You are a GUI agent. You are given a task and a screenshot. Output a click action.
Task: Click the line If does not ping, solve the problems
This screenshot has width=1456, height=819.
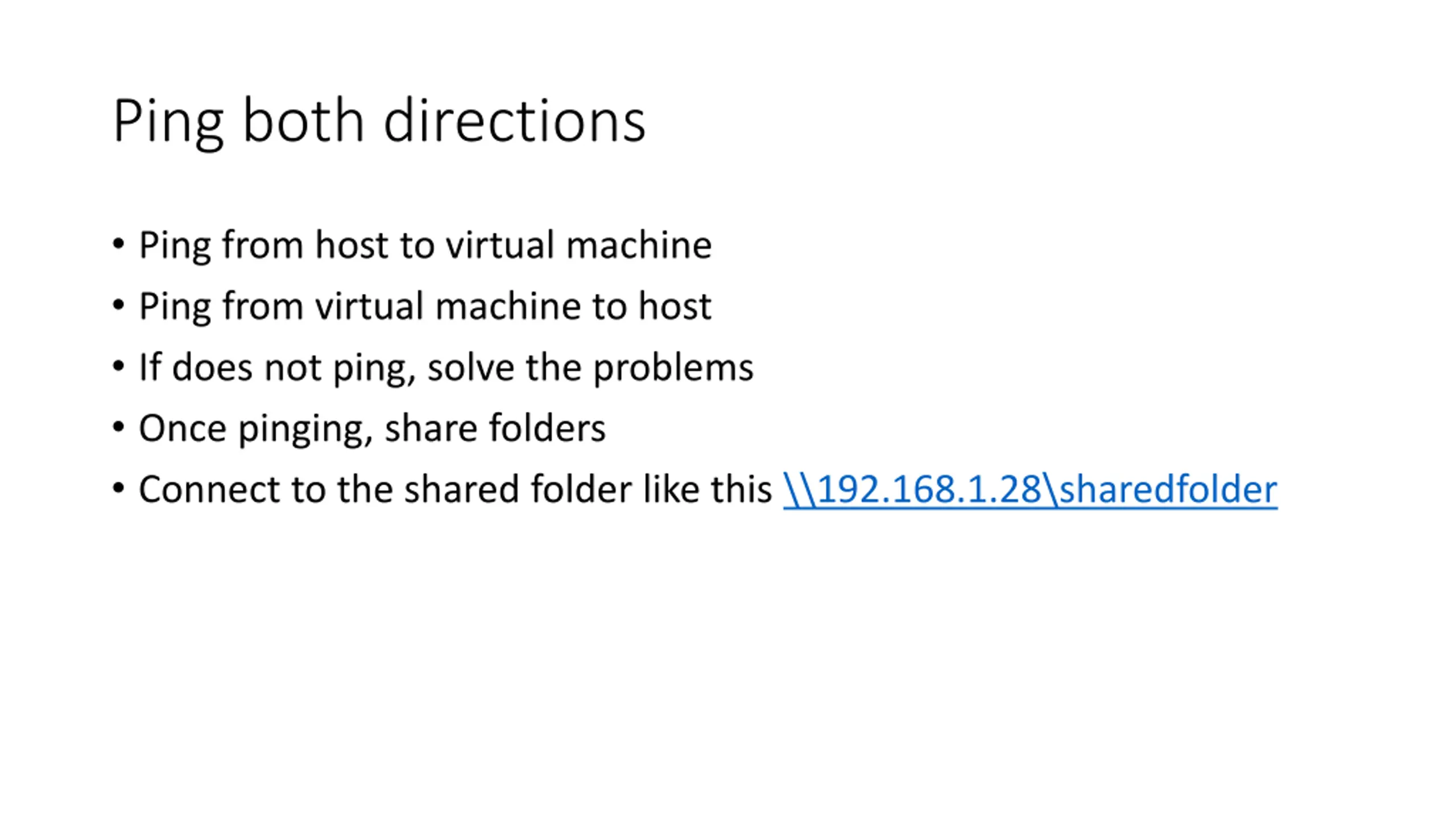click(446, 368)
